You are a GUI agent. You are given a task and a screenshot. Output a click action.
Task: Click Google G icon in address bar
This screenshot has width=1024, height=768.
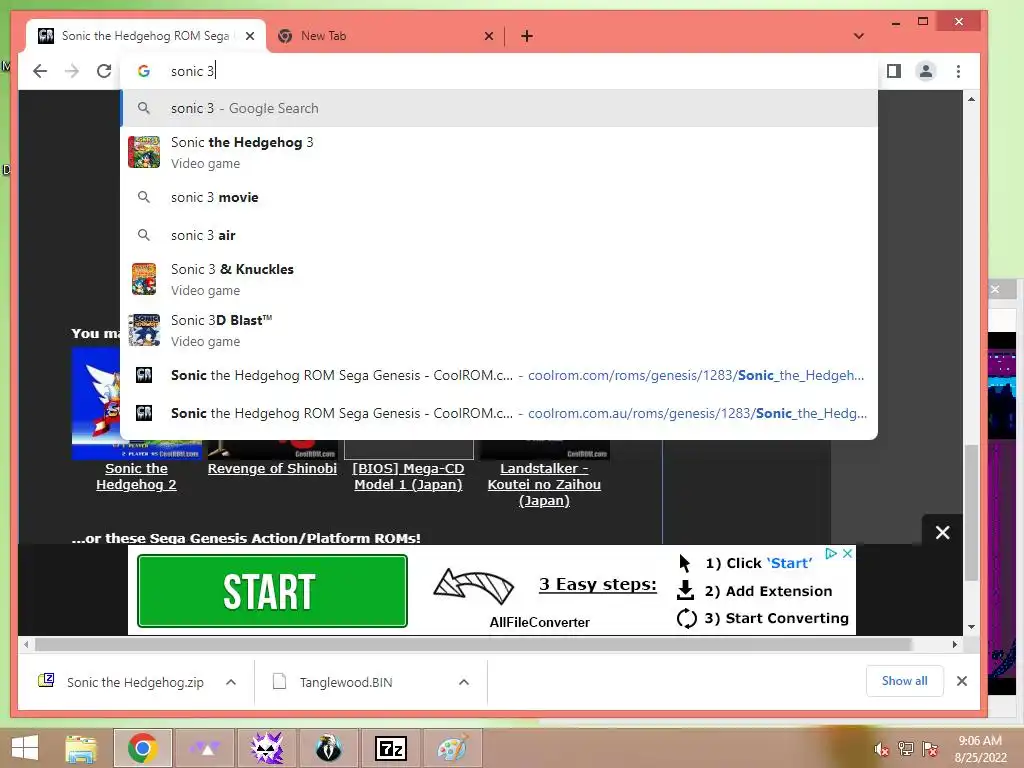click(144, 71)
